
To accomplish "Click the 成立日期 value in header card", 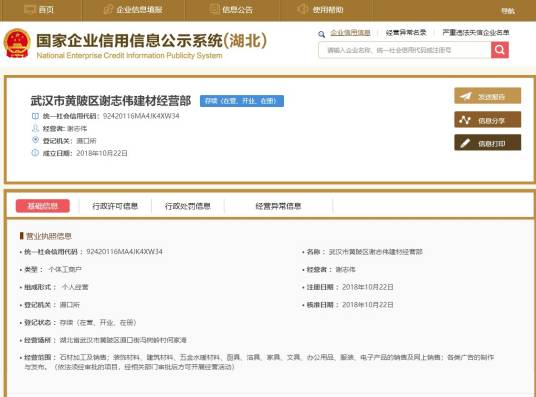I will pyautogui.click(x=102, y=153).
